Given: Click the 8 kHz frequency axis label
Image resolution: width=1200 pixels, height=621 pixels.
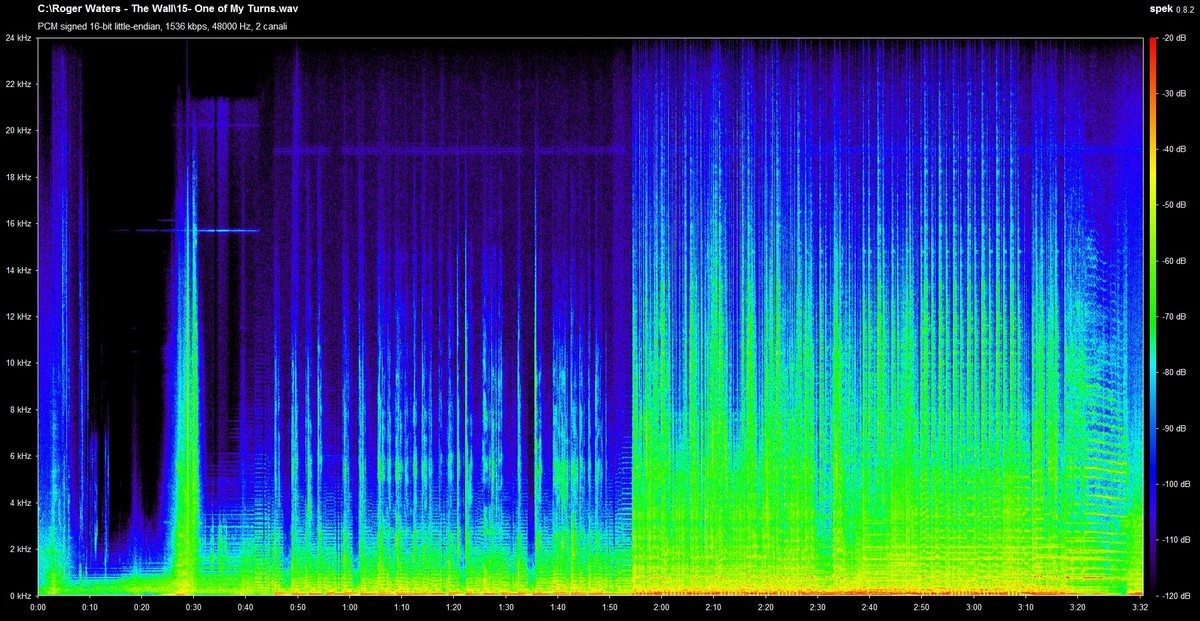Looking at the screenshot, I should (x=21, y=410).
